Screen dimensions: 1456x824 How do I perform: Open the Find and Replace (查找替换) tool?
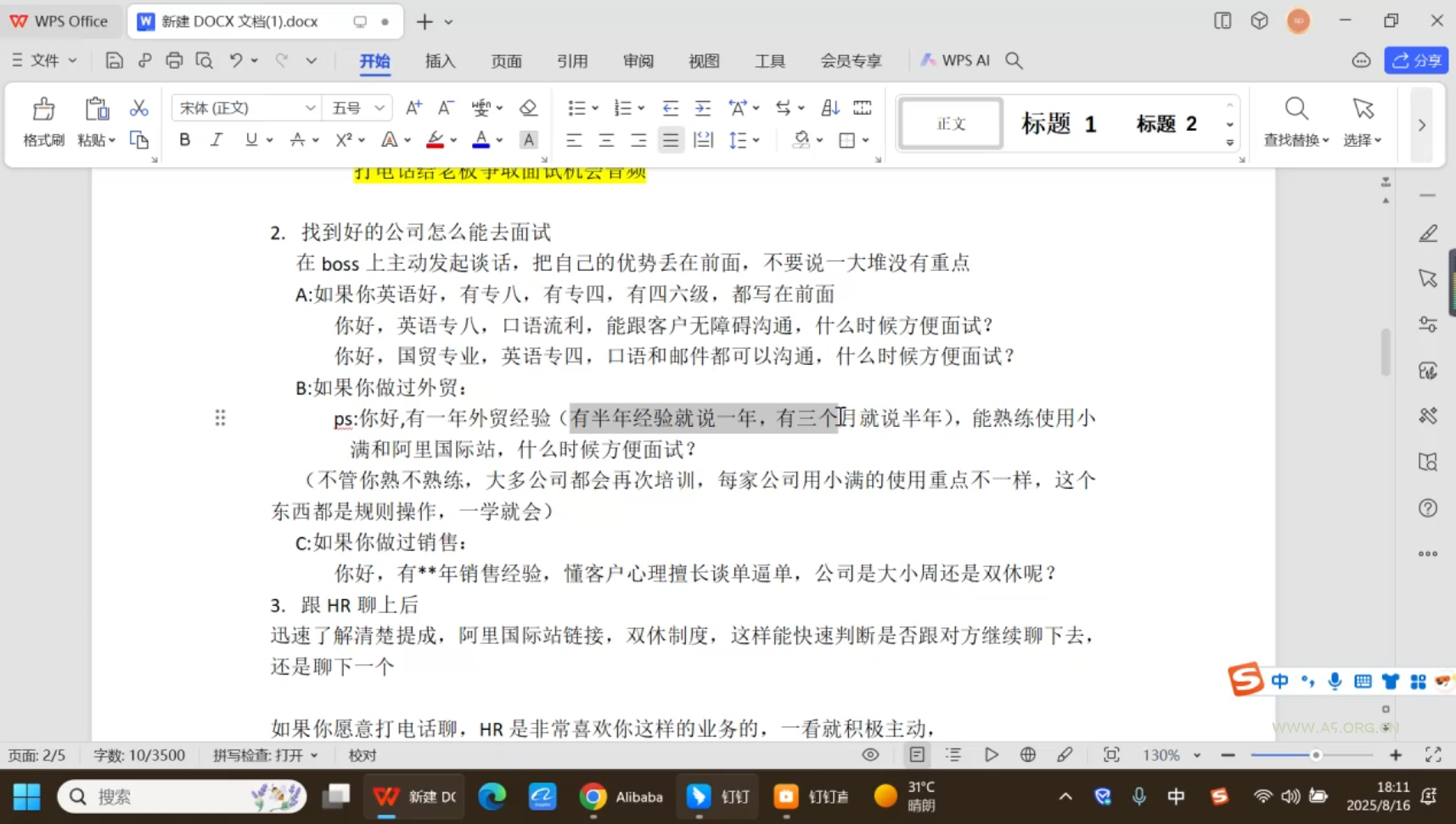[x=1296, y=122]
